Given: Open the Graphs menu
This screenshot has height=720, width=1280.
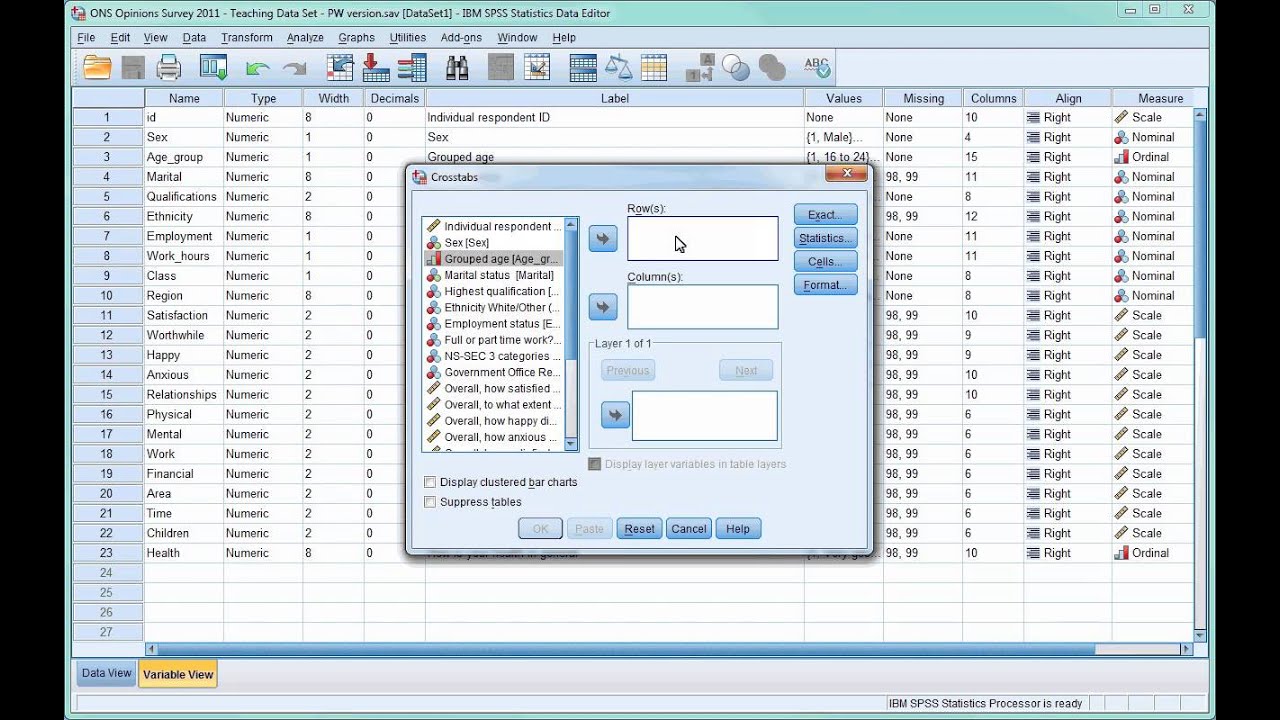Looking at the screenshot, I should tap(356, 38).
